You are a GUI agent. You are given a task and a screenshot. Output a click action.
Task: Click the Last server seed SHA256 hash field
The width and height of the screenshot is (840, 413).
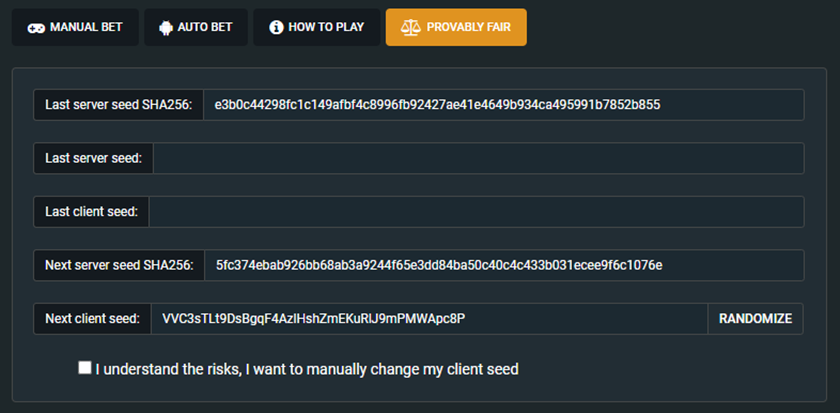pyautogui.click(x=504, y=104)
